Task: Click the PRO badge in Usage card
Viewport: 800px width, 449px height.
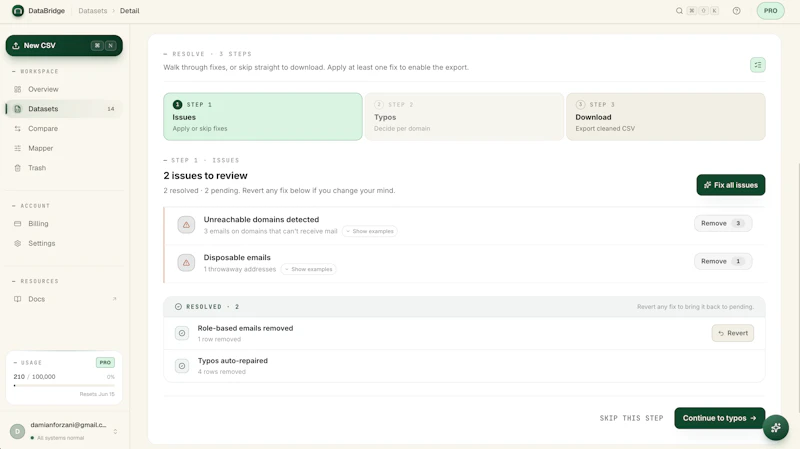Action: coord(105,362)
